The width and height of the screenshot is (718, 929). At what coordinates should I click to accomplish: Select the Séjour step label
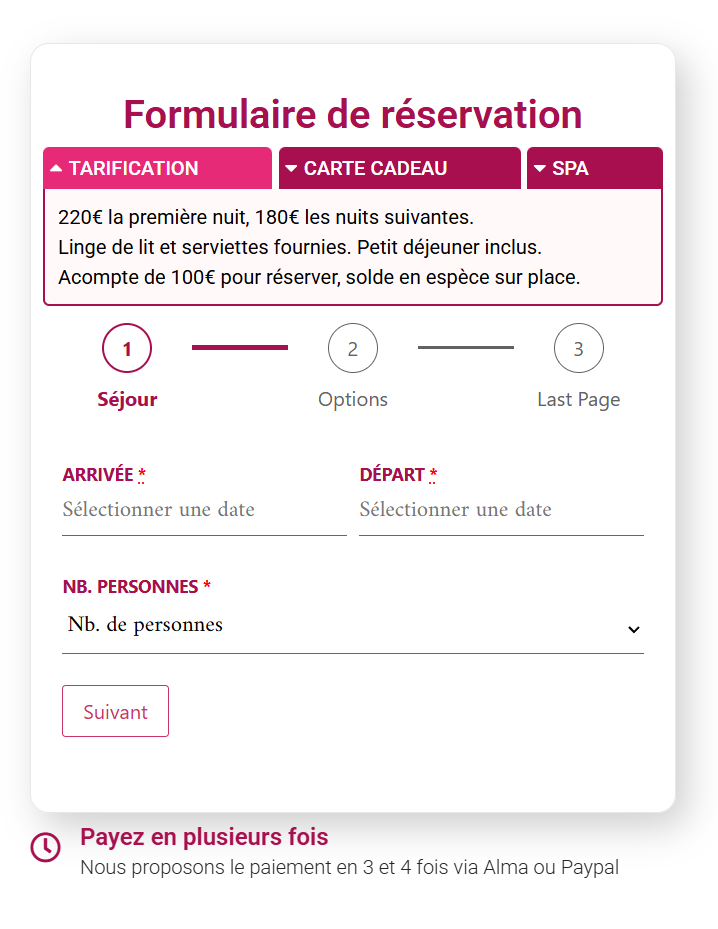[127, 400]
